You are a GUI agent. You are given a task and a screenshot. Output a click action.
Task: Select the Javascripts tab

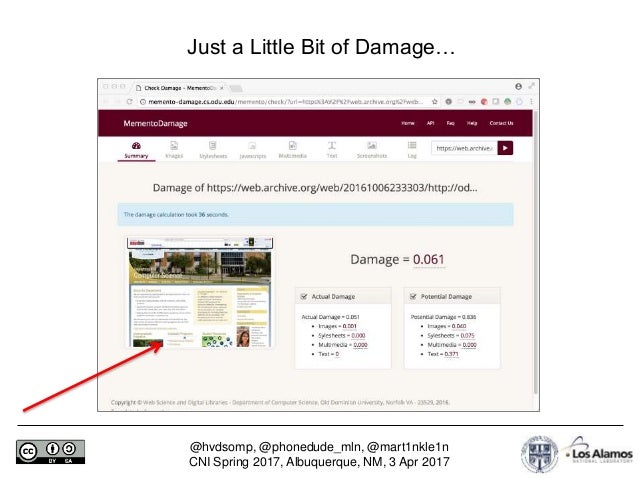(252, 150)
